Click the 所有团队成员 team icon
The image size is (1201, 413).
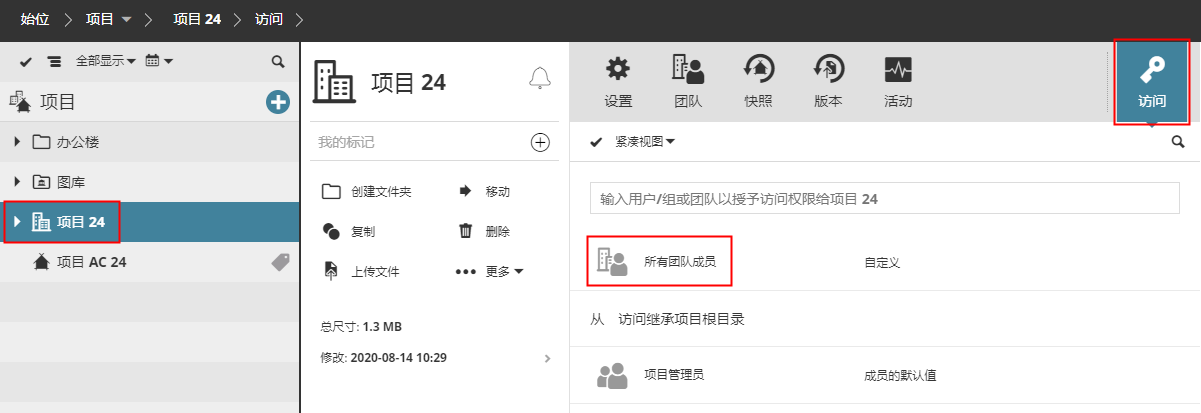tap(612, 262)
